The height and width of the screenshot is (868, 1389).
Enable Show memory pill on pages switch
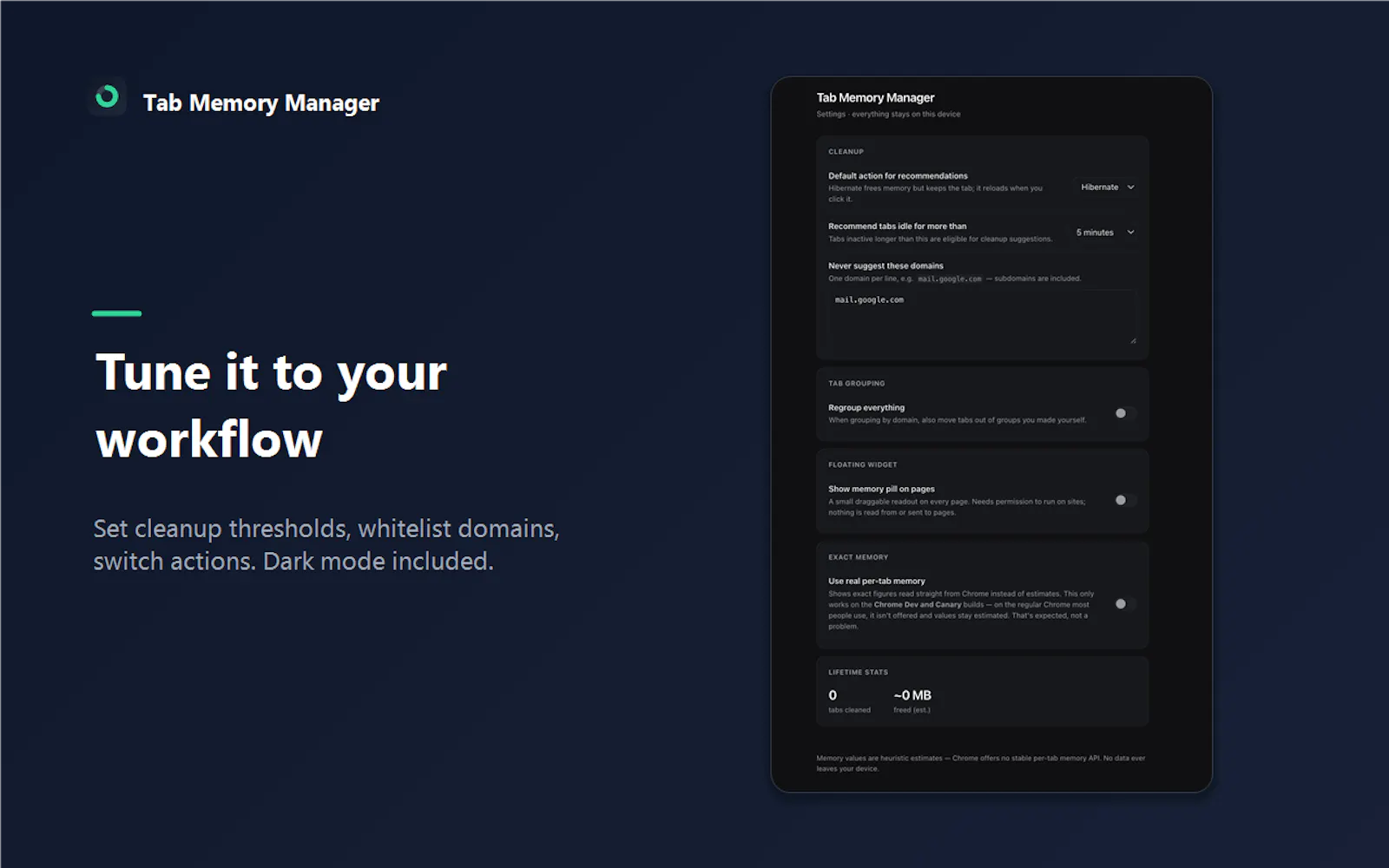(1125, 500)
